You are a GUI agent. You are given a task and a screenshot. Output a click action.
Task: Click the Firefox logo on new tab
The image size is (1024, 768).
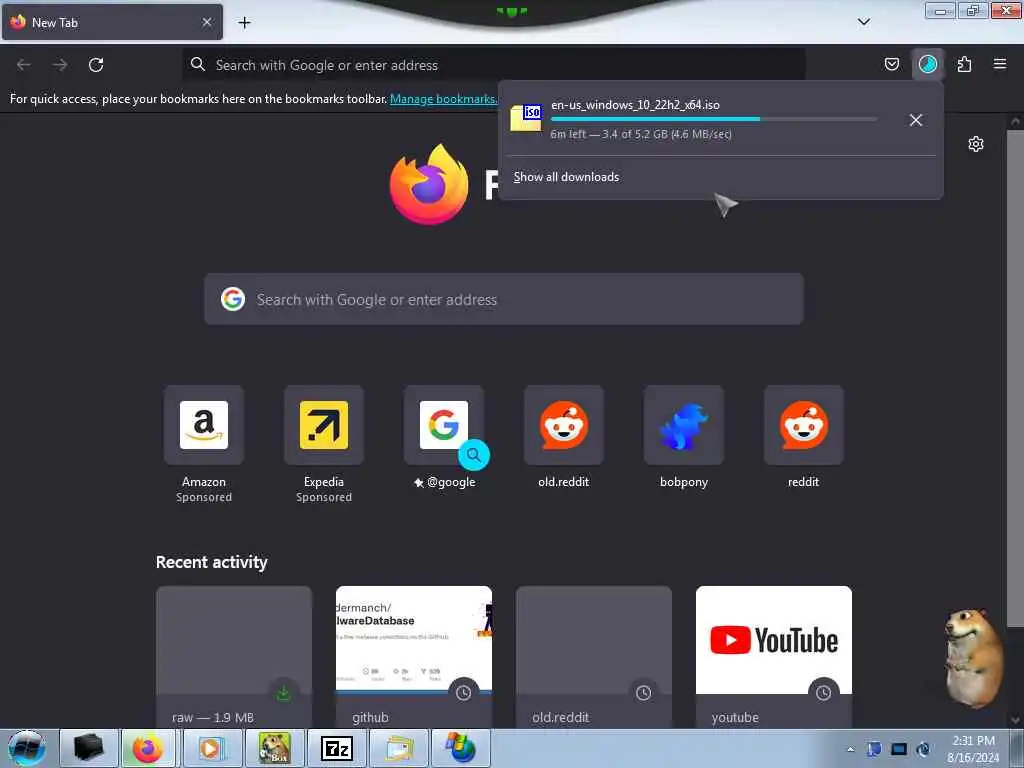pyautogui.click(x=429, y=184)
